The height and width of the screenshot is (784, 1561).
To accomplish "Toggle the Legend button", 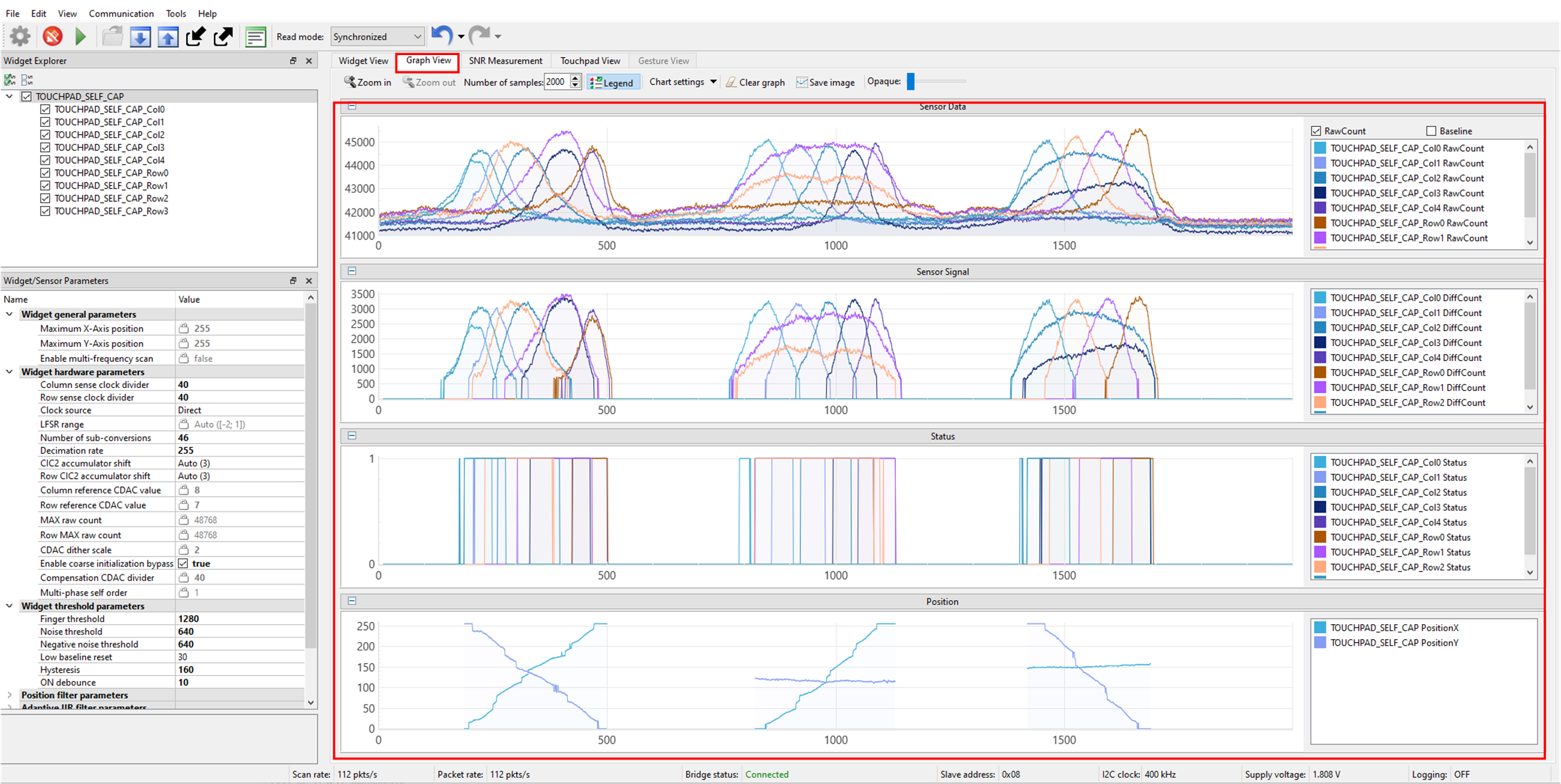I will tap(612, 83).
